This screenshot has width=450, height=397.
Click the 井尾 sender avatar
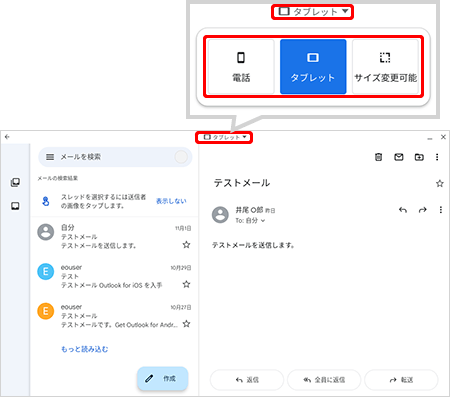coord(220,215)
